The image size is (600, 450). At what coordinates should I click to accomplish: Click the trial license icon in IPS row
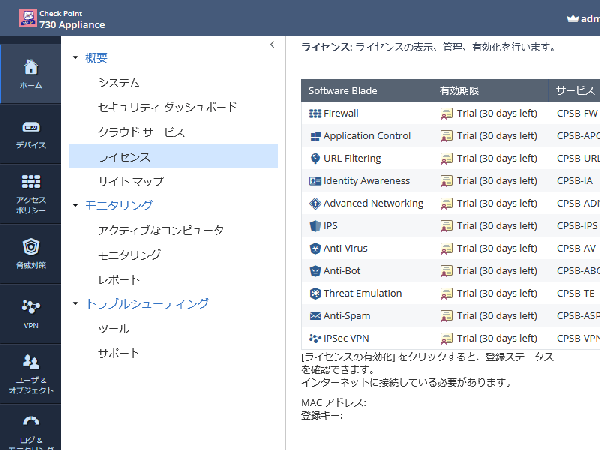point(447,226)
